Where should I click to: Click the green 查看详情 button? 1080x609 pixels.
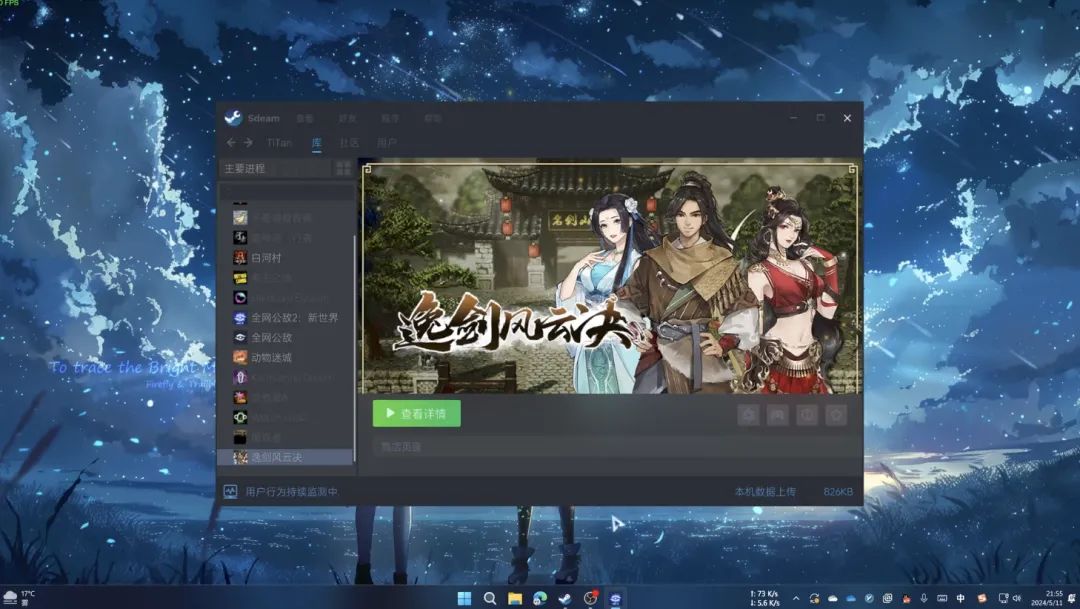(417, 413)
